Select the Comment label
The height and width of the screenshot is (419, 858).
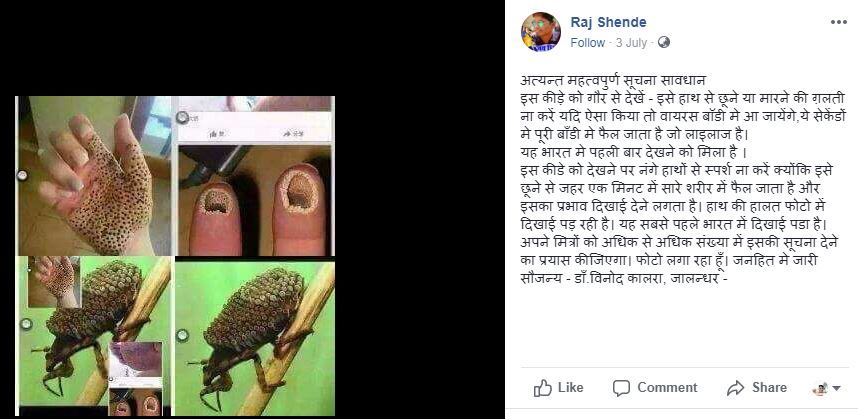667,388
